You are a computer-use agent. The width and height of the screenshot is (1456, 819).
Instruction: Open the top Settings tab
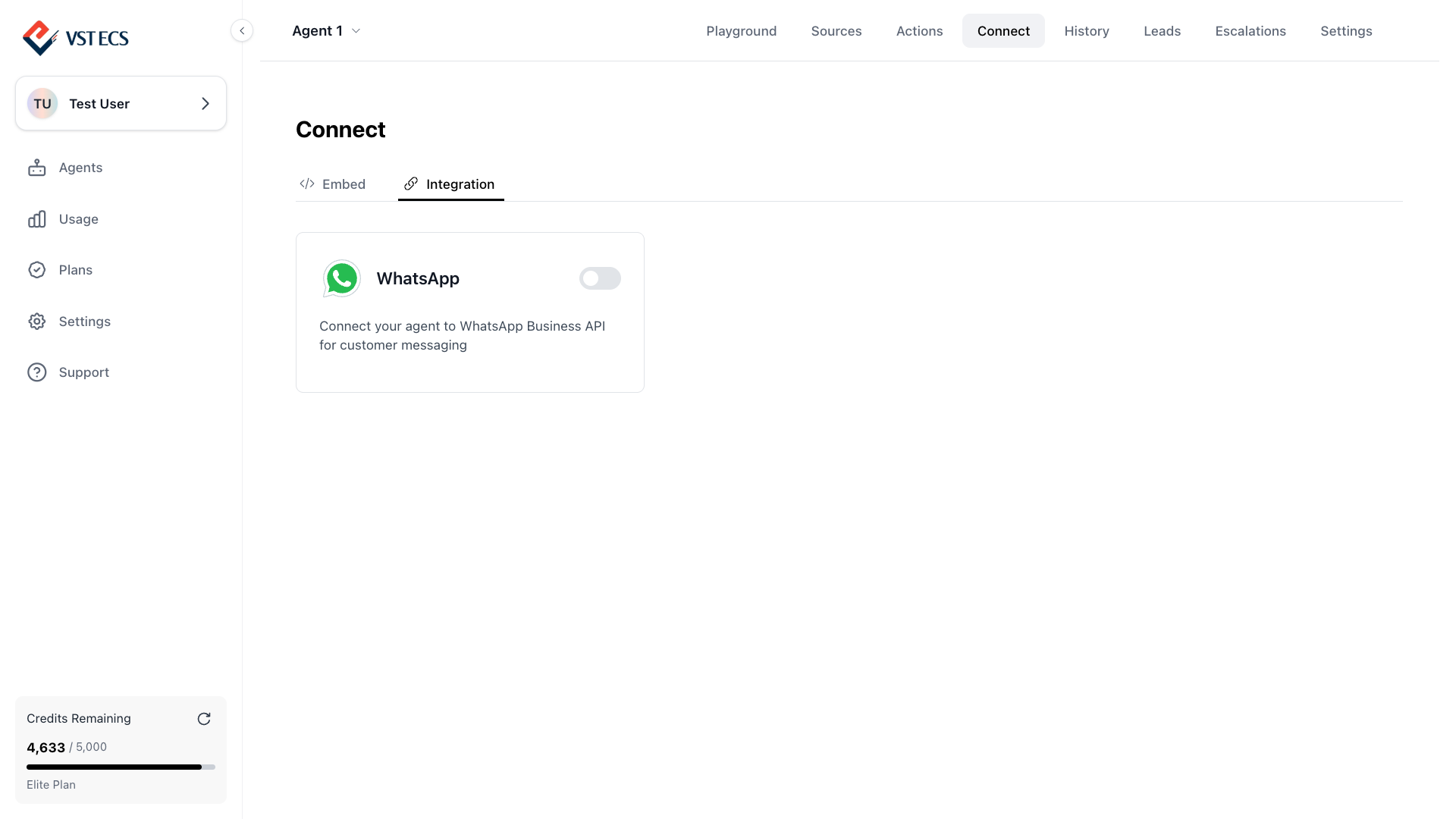[x=1346, y=31]
